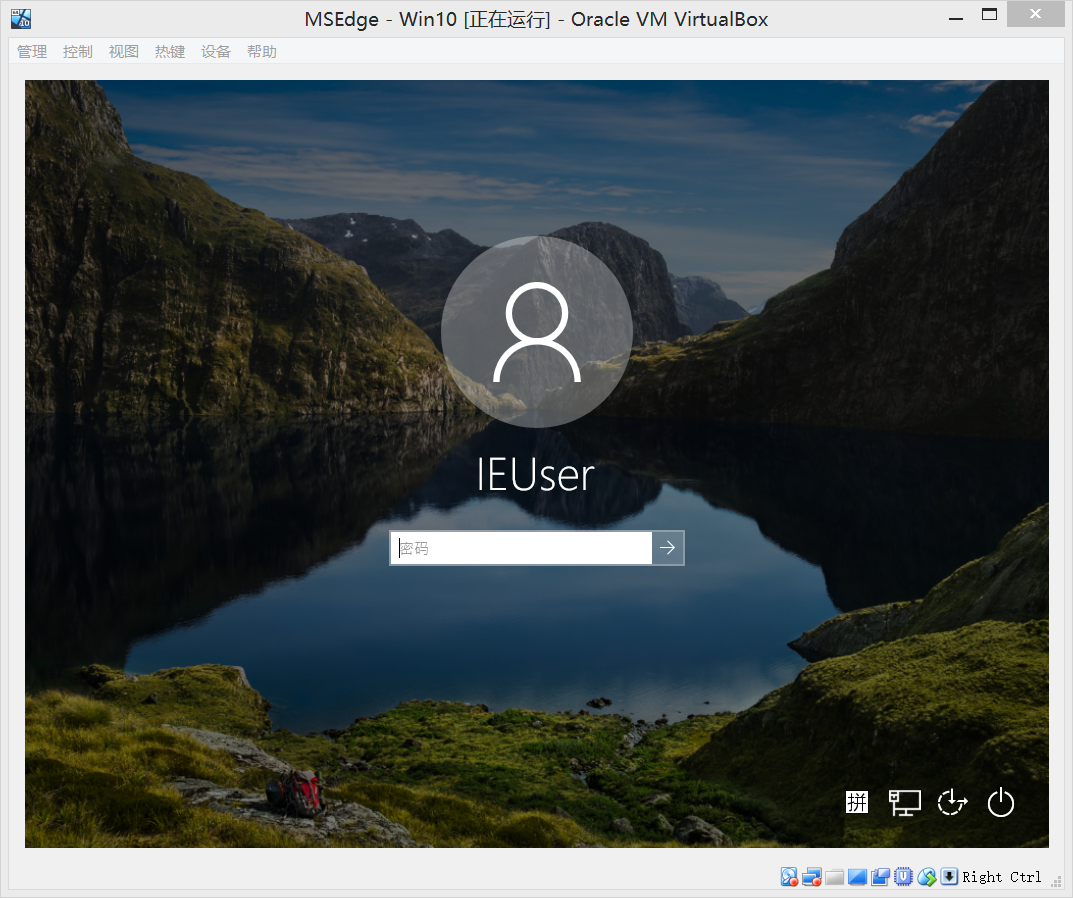Click the Right Ctrl host key label

1002,877
